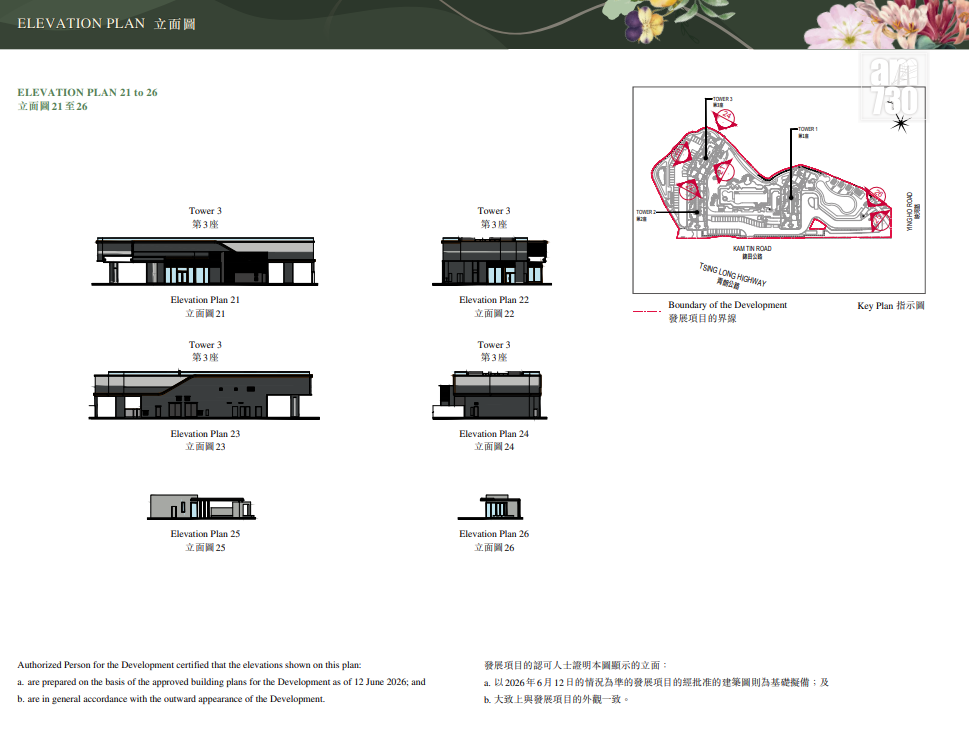
Task: Click the Elevation Plan 25 drawing
Action: (201, 507)
